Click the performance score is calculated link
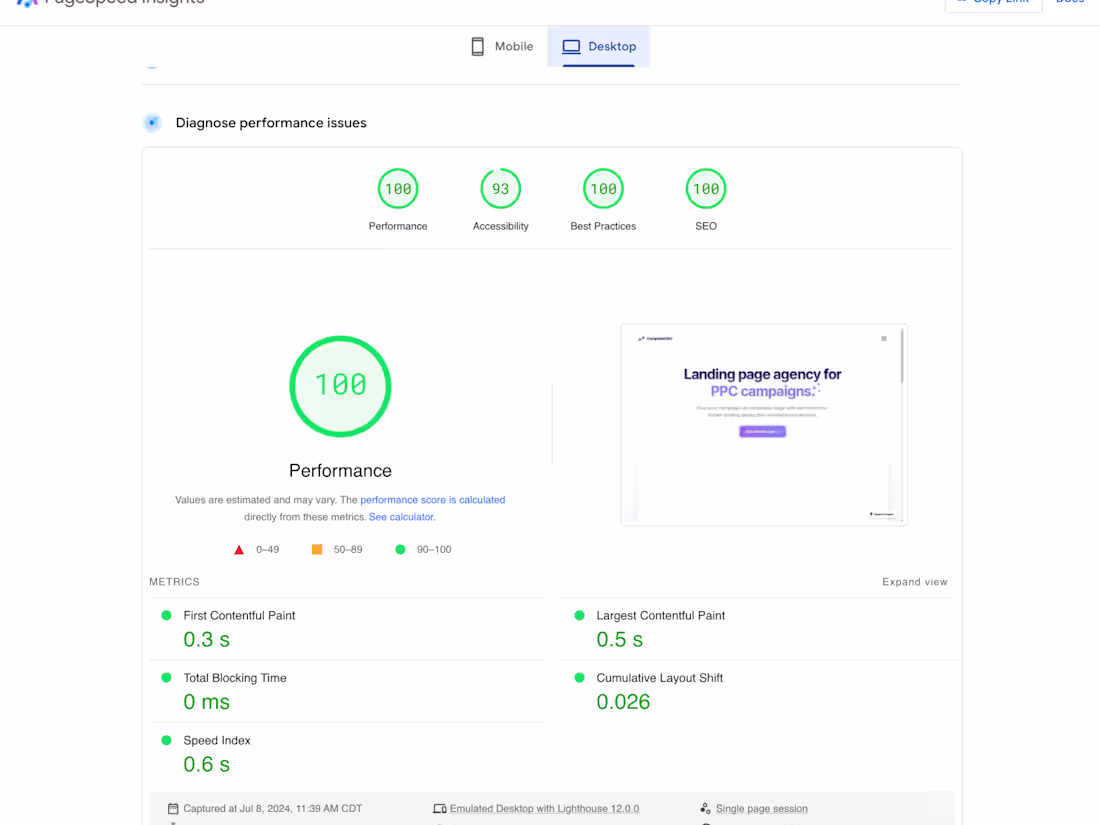Image resolution: width=1100 pixels, height=825 pixels. pos(432,499)
